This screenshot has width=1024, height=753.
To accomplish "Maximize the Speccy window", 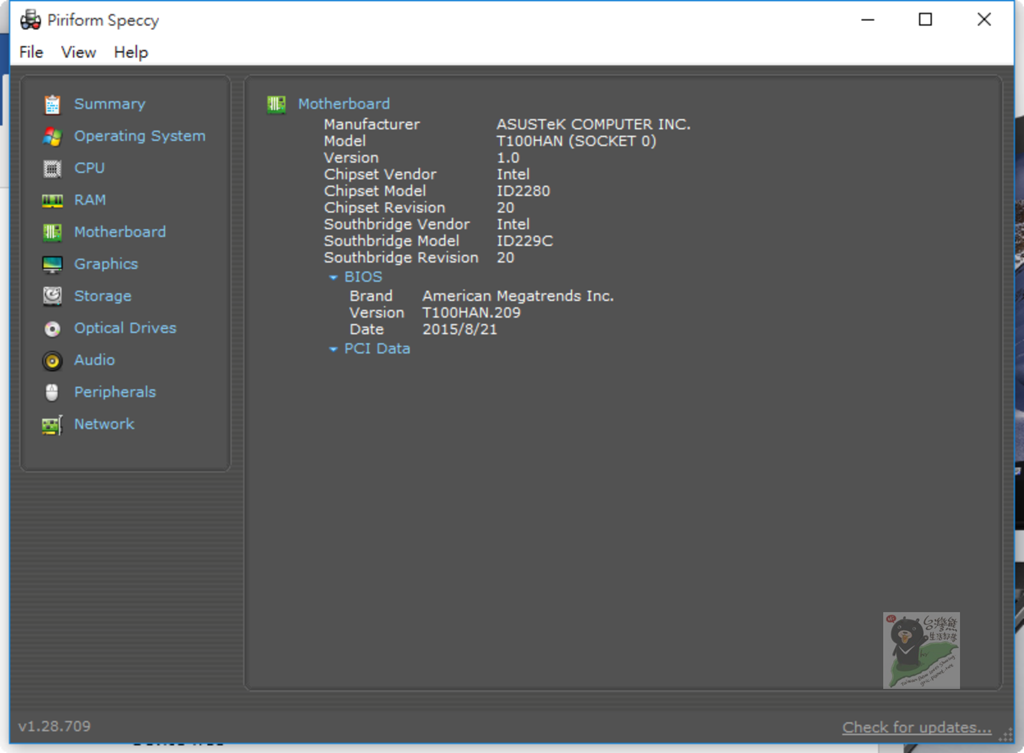I will (925, 20).
